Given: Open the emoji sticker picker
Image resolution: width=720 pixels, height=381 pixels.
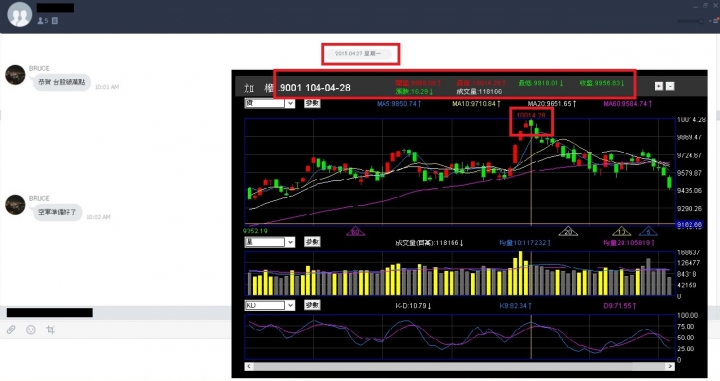Looking at the screenshot, I should pos(31,330).
